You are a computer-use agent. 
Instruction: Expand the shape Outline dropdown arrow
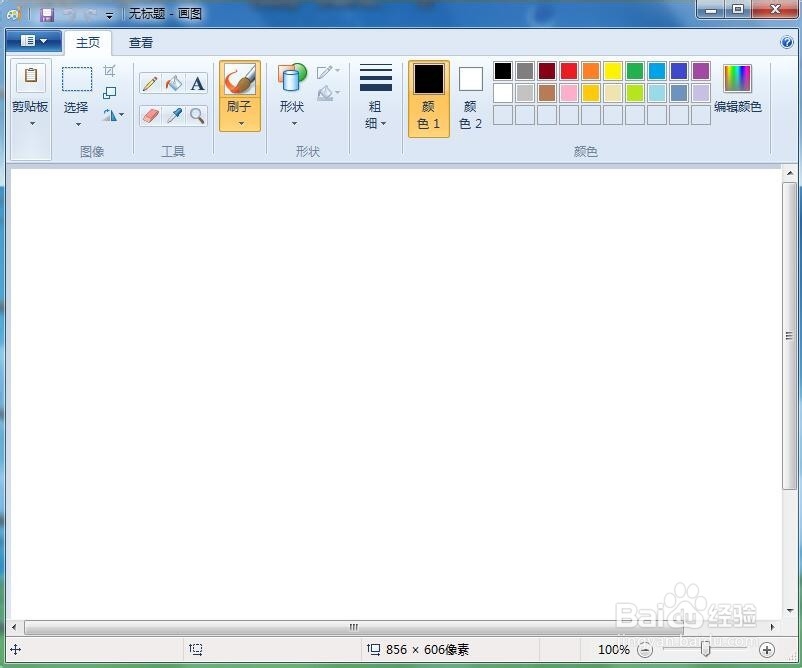tap(338, 71)
